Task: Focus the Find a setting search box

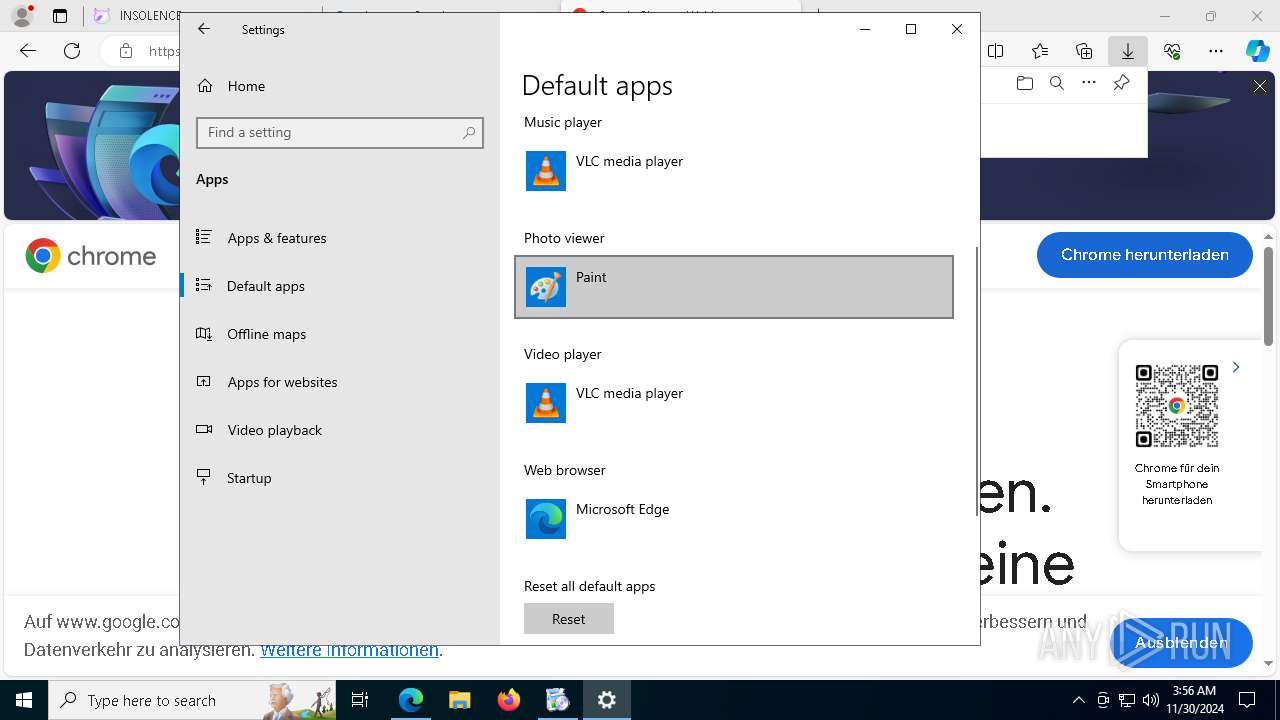Action: (340, 132)
